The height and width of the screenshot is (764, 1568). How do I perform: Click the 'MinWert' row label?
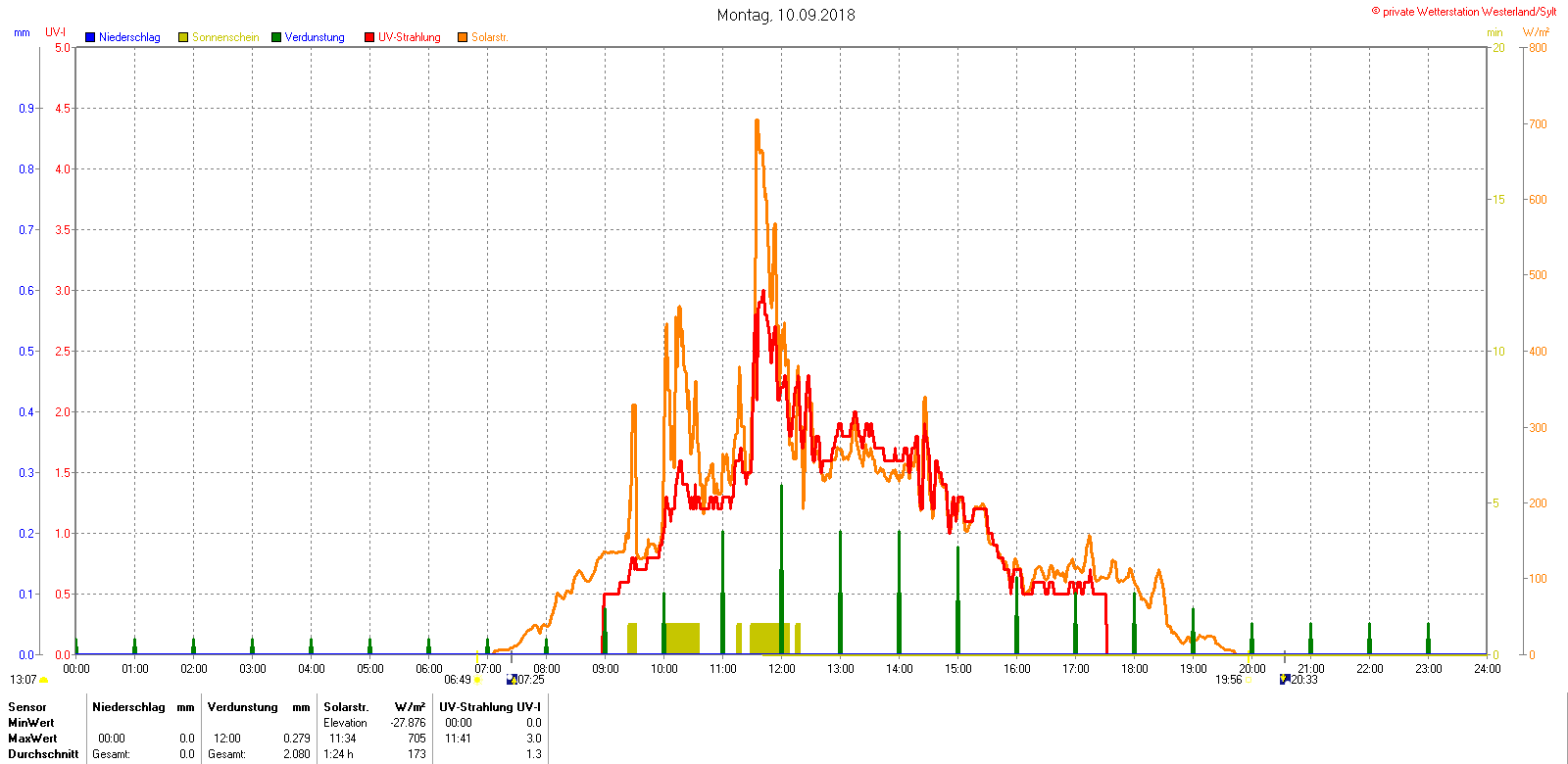tap(31, 723)
